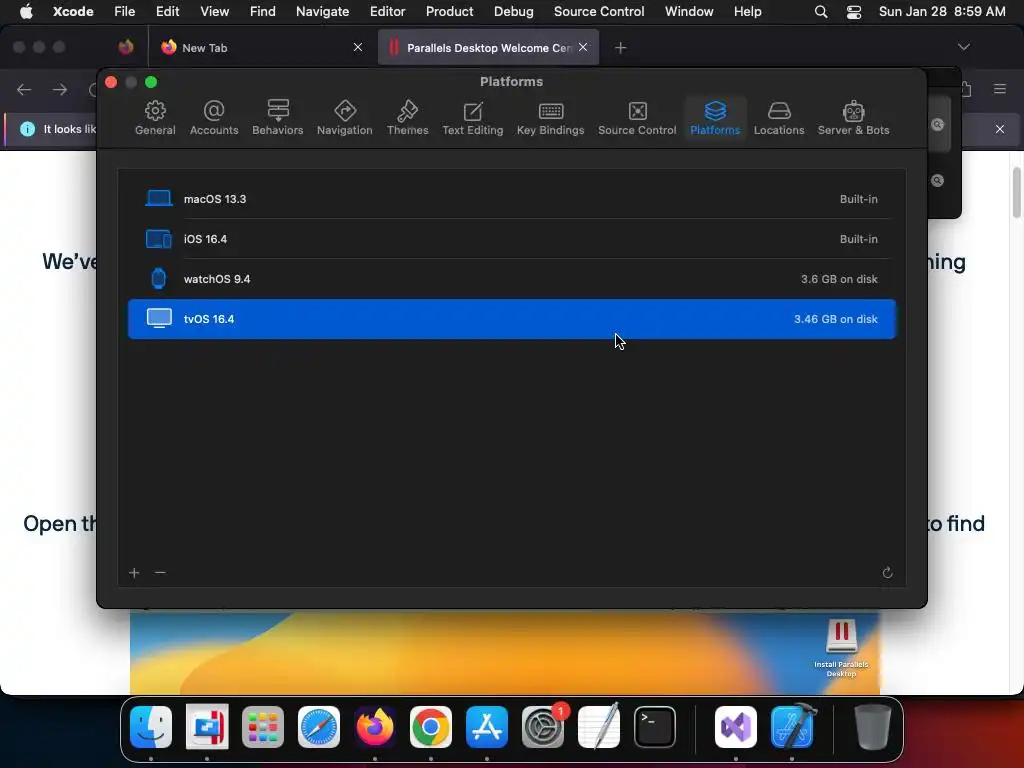Open the Window menu

click(689, 11)
